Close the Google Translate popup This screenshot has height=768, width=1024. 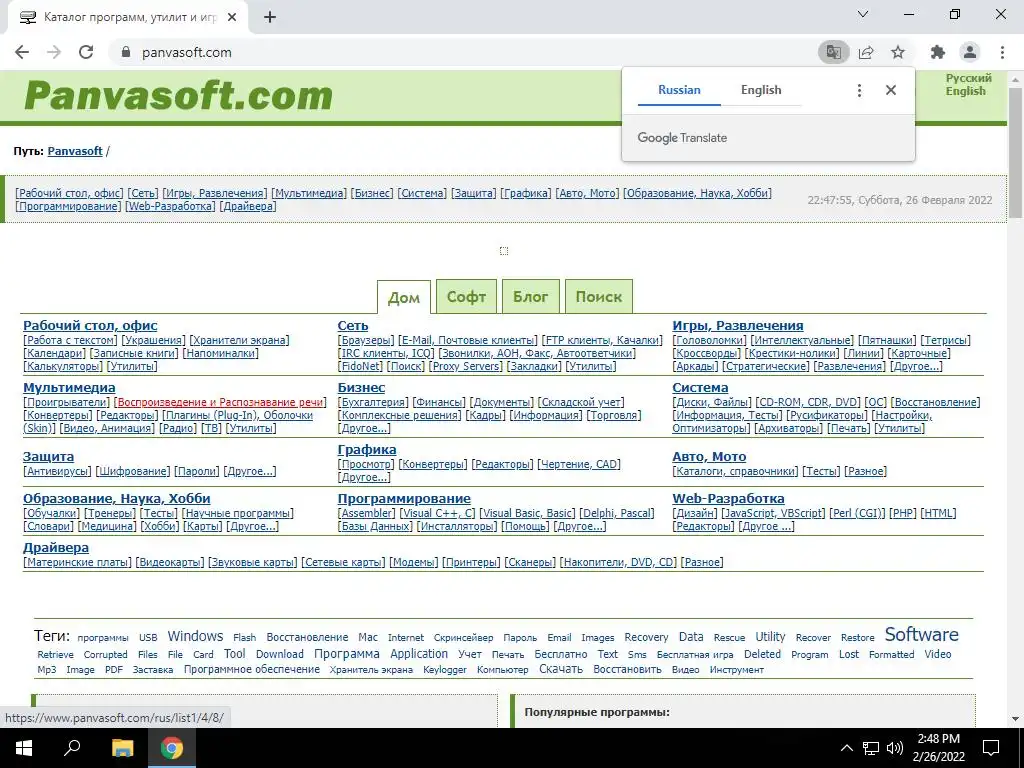[891, 90]
